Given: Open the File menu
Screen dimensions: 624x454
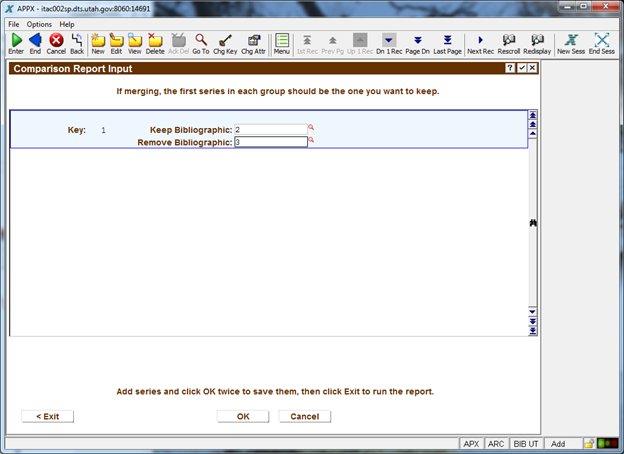Looking at the screenshot, I should [14, 24].
